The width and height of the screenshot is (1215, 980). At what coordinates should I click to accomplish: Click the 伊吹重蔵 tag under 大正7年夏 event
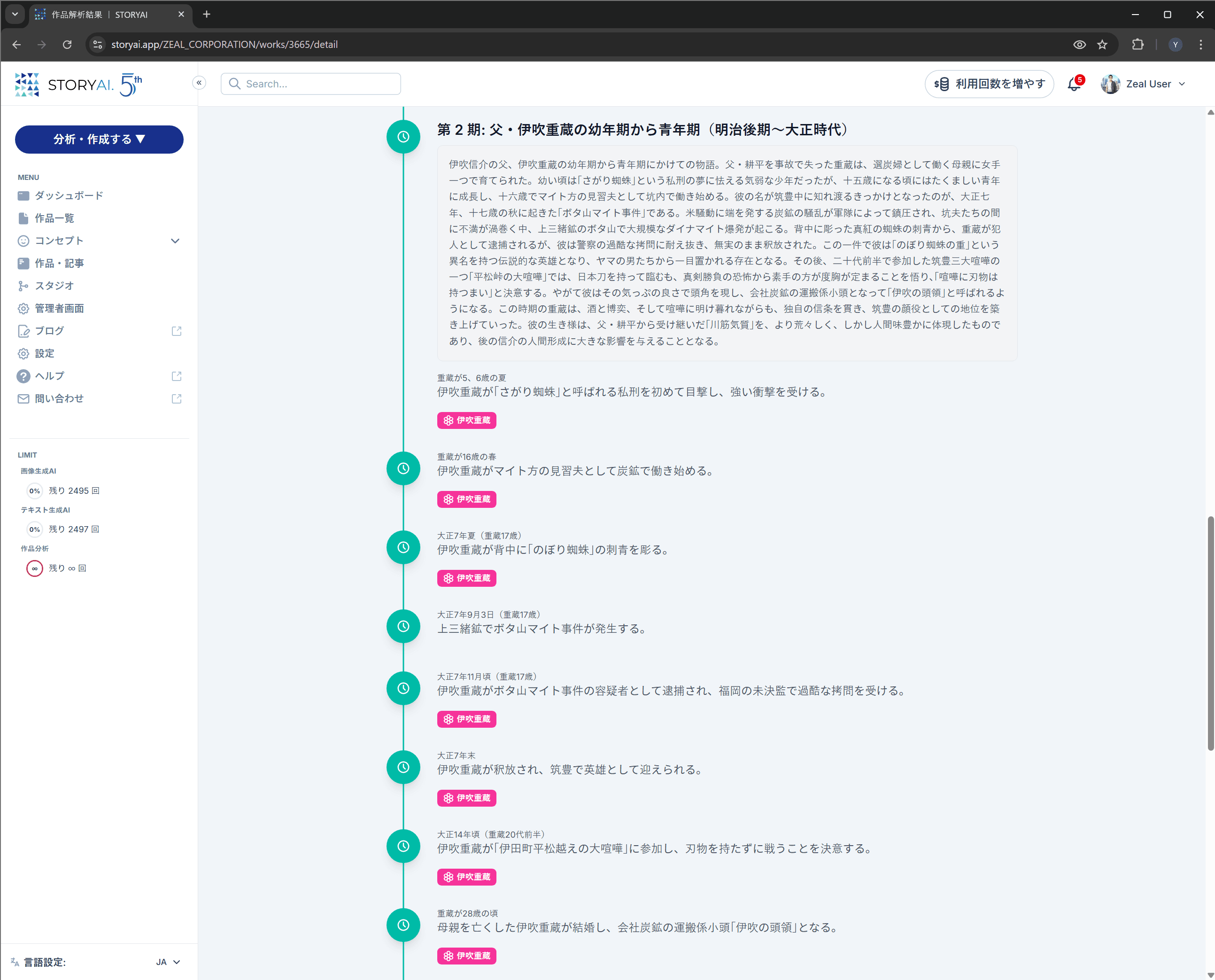point(467,579)
